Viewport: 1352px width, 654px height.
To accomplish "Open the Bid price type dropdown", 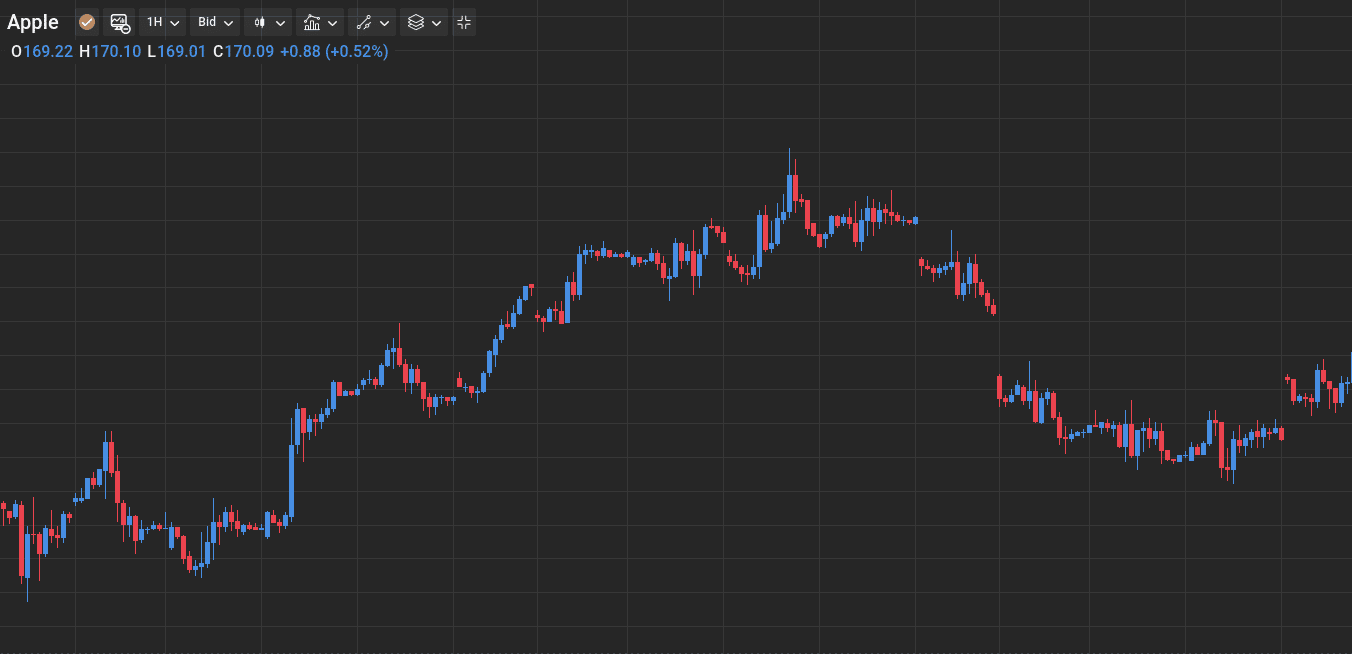I will pyautogui.click(x=215, y=22).
